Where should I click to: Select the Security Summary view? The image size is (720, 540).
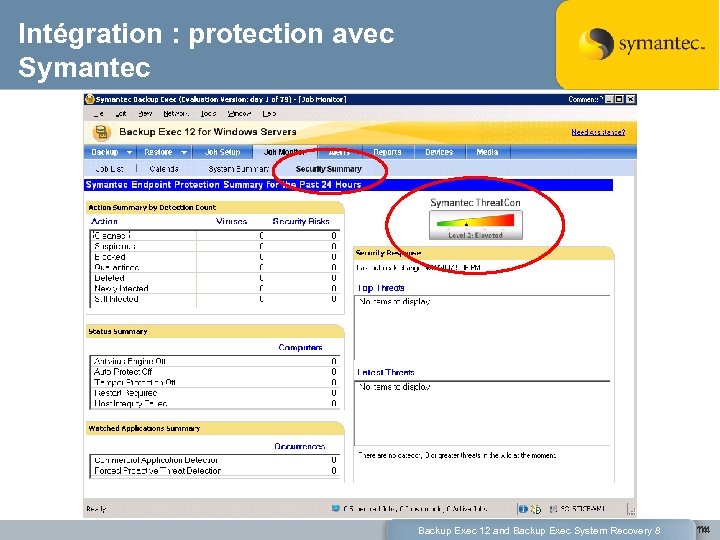click(329, 169)
